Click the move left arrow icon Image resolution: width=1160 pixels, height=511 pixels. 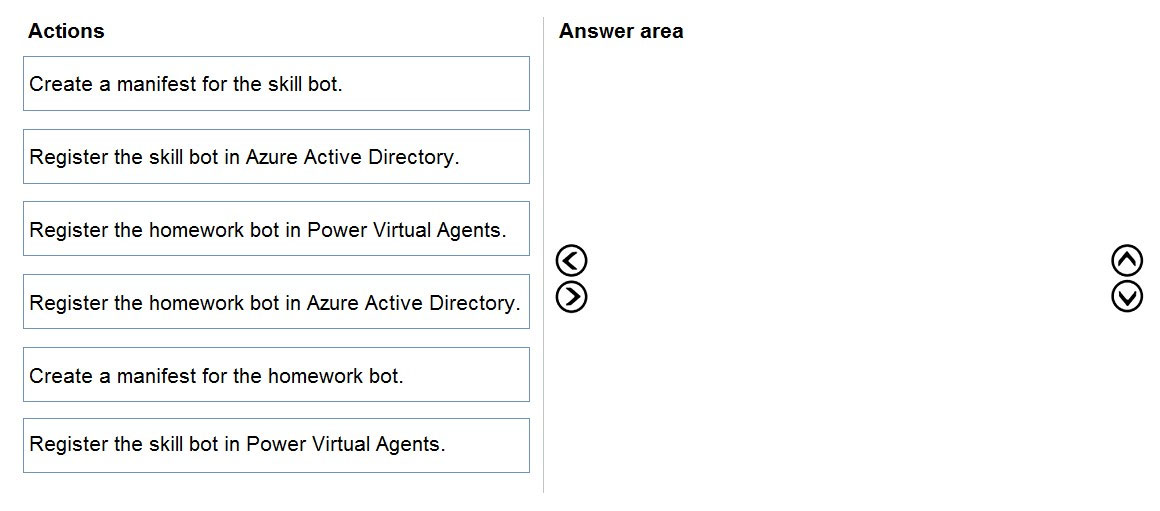(x=570, y=260)
